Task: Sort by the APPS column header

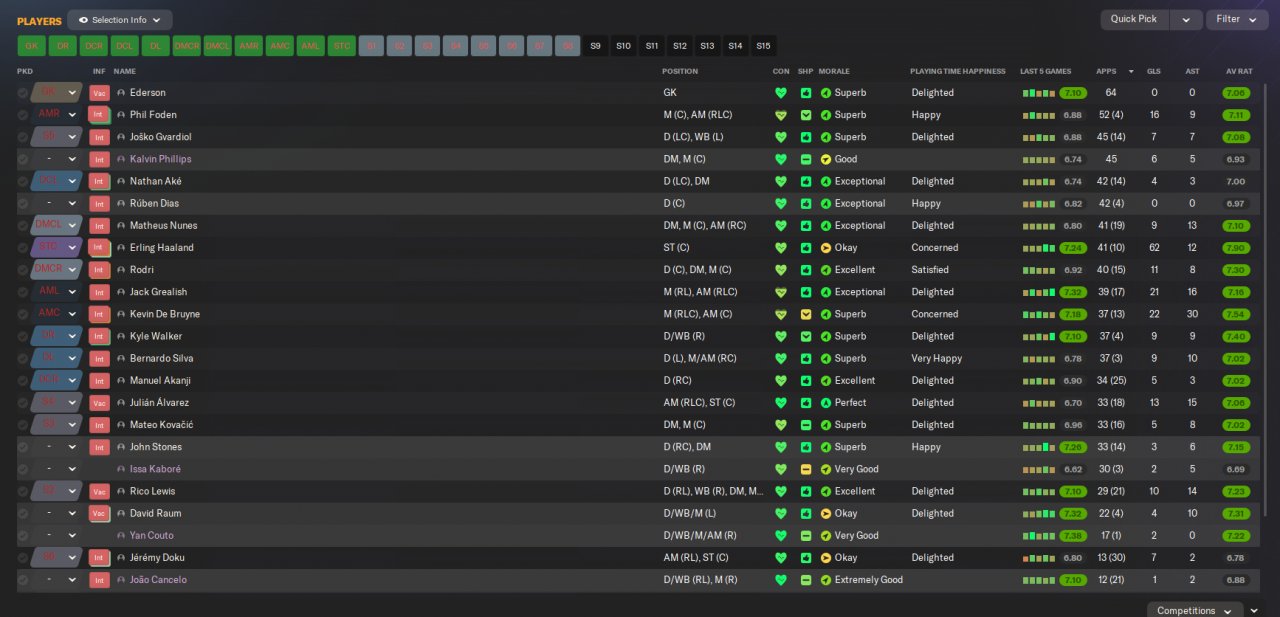Action: coord(1106,72)
